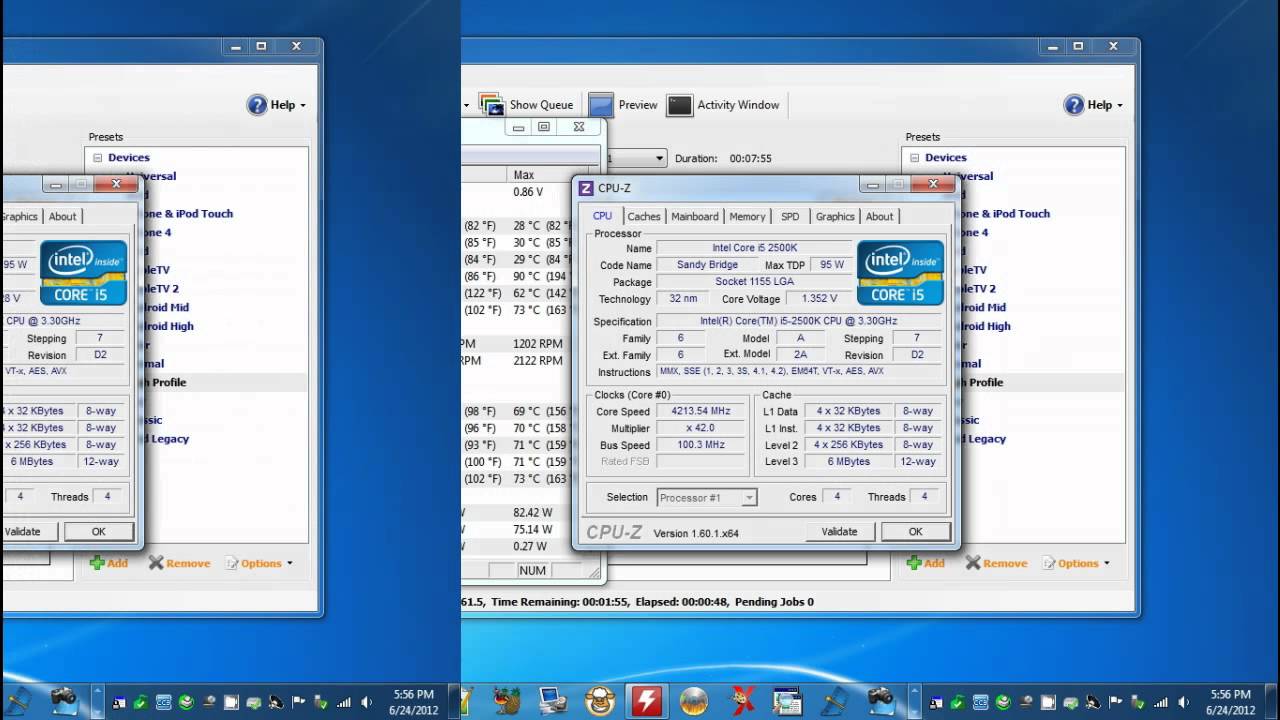The width and height of the screenshot is (1280, 720).
Task: Click the CPU-Z title bar logo icon
Action: click(x=586, y=188)
